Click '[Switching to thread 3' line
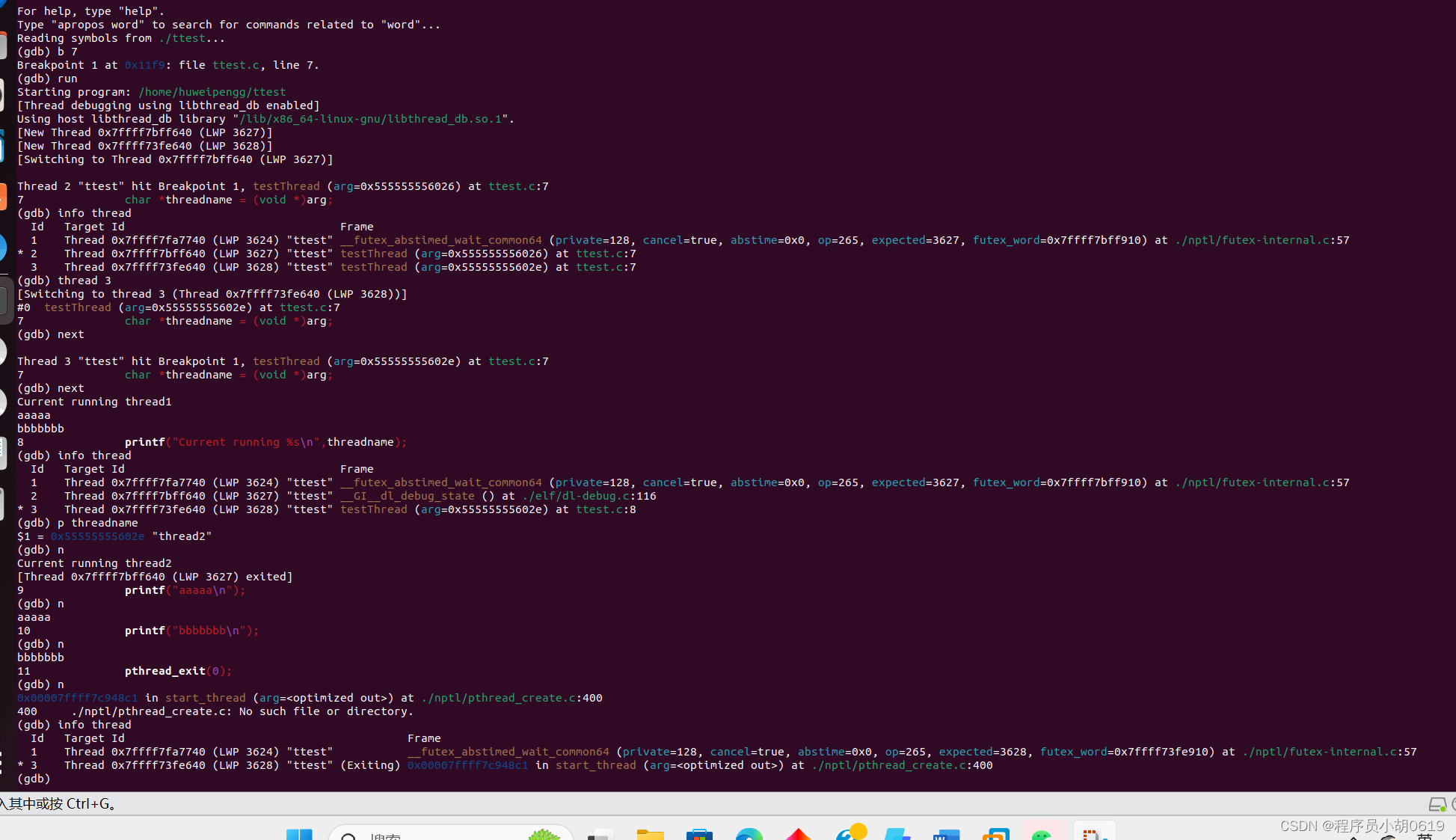 212,294
